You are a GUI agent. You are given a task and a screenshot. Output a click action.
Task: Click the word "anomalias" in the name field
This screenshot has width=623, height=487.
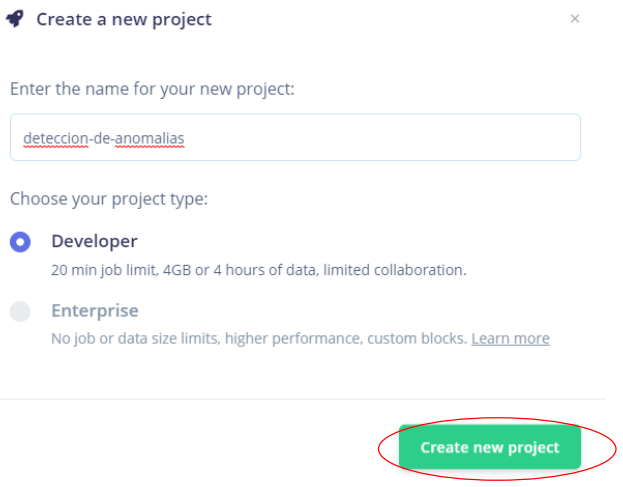(151, 139)
